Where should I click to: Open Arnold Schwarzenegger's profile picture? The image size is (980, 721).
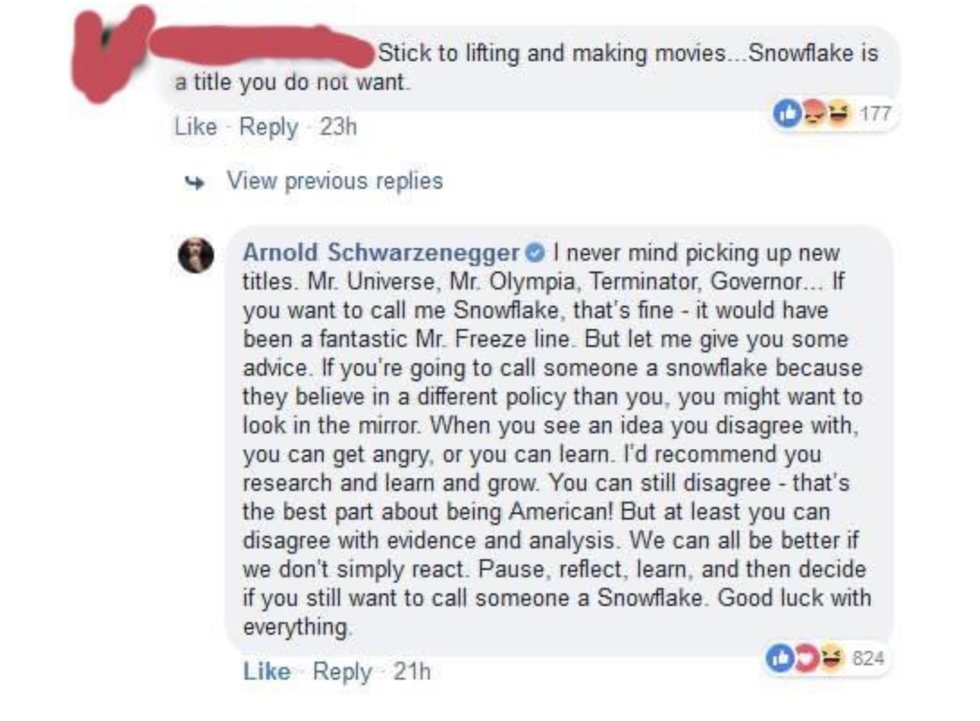point(196,256)
